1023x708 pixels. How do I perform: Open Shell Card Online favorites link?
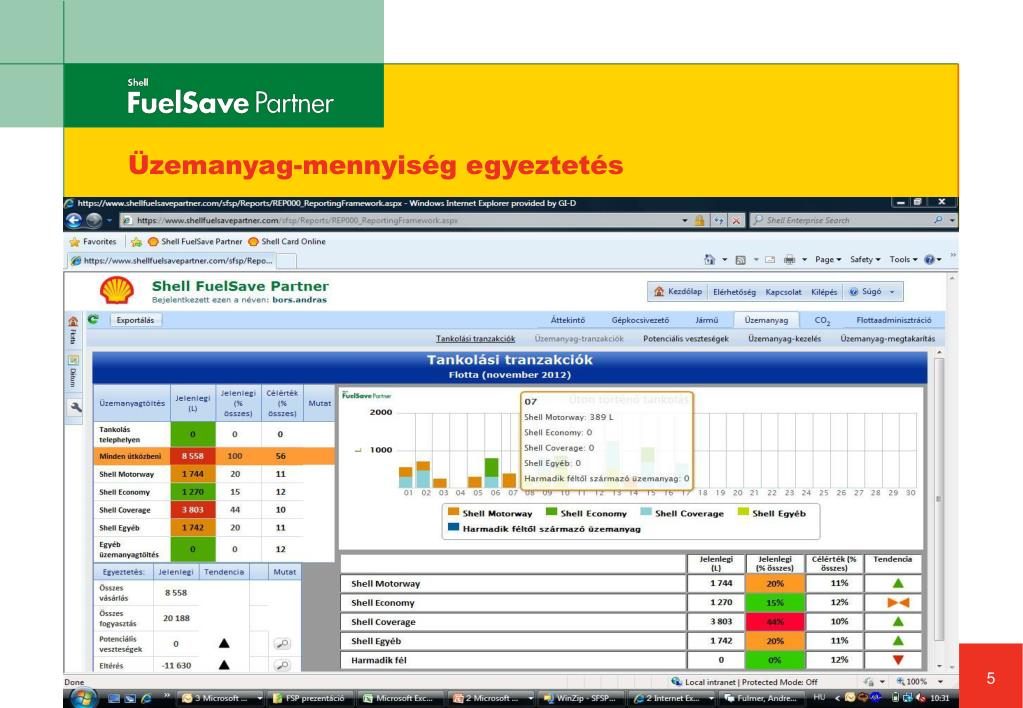coord(287,241)
